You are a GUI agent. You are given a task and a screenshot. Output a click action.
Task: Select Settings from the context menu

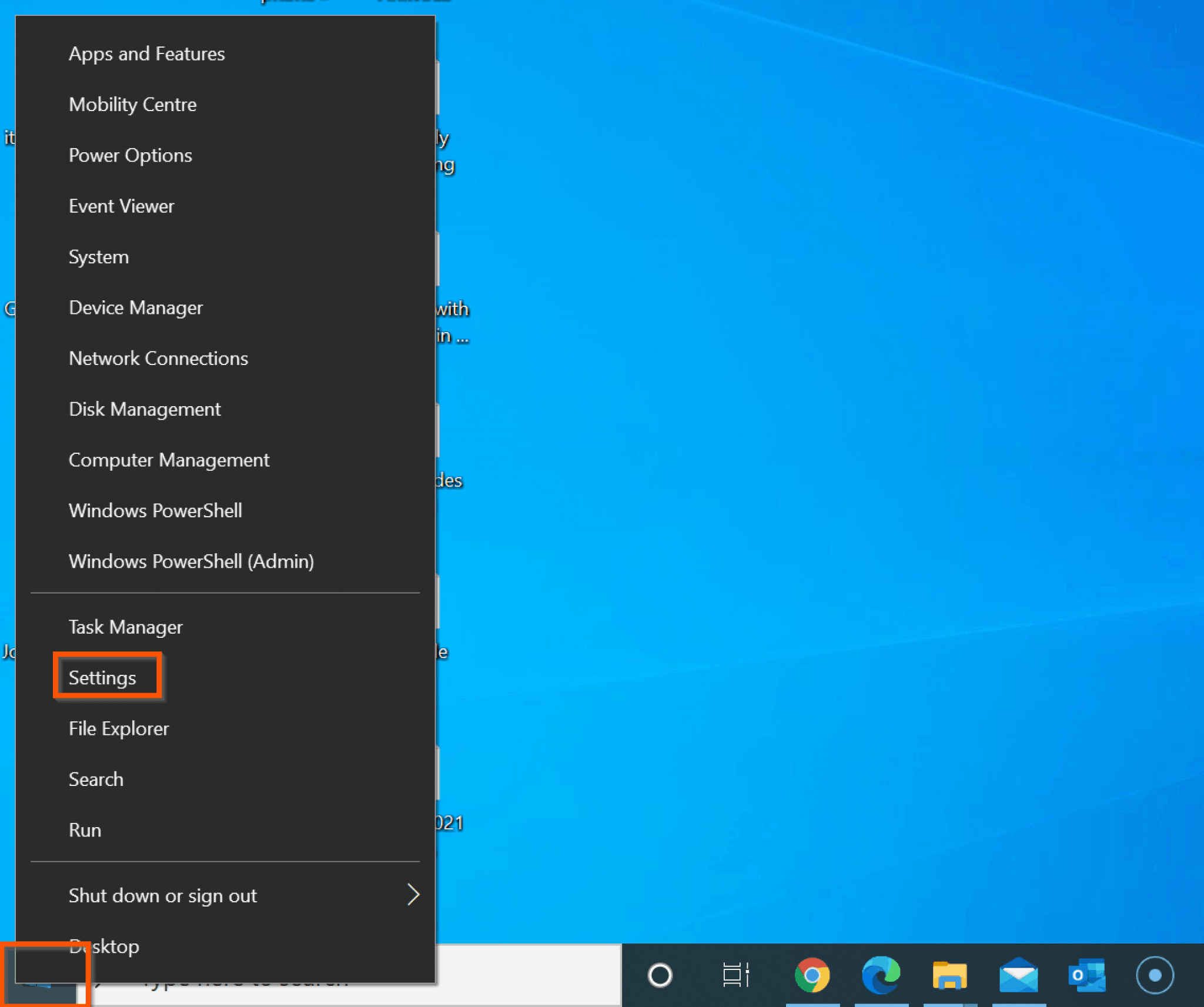pos(102,677)
